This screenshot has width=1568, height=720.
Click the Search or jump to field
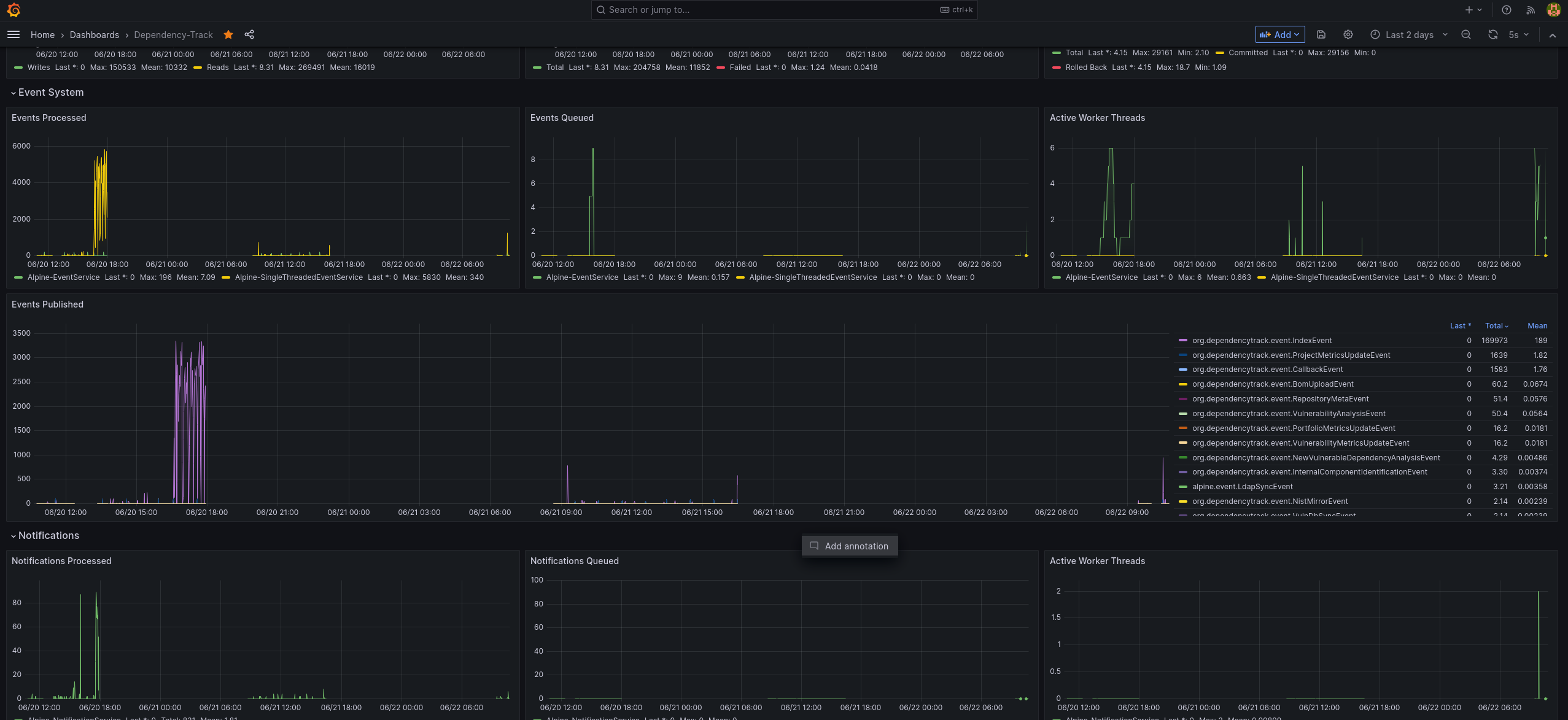click(783, 10)
